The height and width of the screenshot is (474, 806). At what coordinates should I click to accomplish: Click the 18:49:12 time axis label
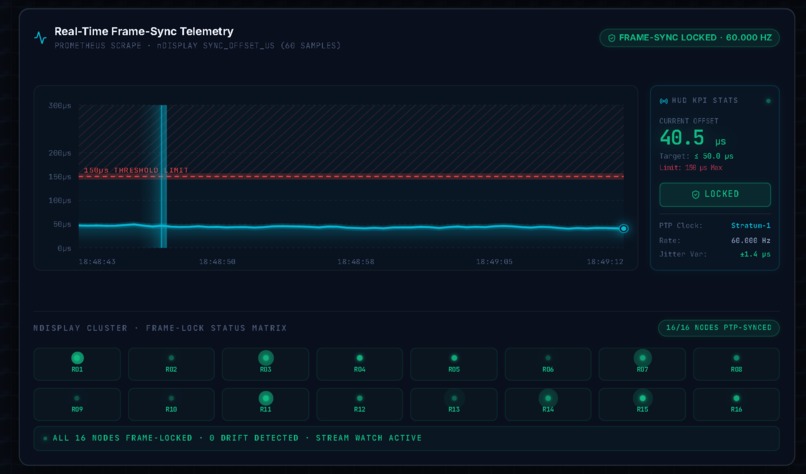pyautogui.click(x=605, y=262)
